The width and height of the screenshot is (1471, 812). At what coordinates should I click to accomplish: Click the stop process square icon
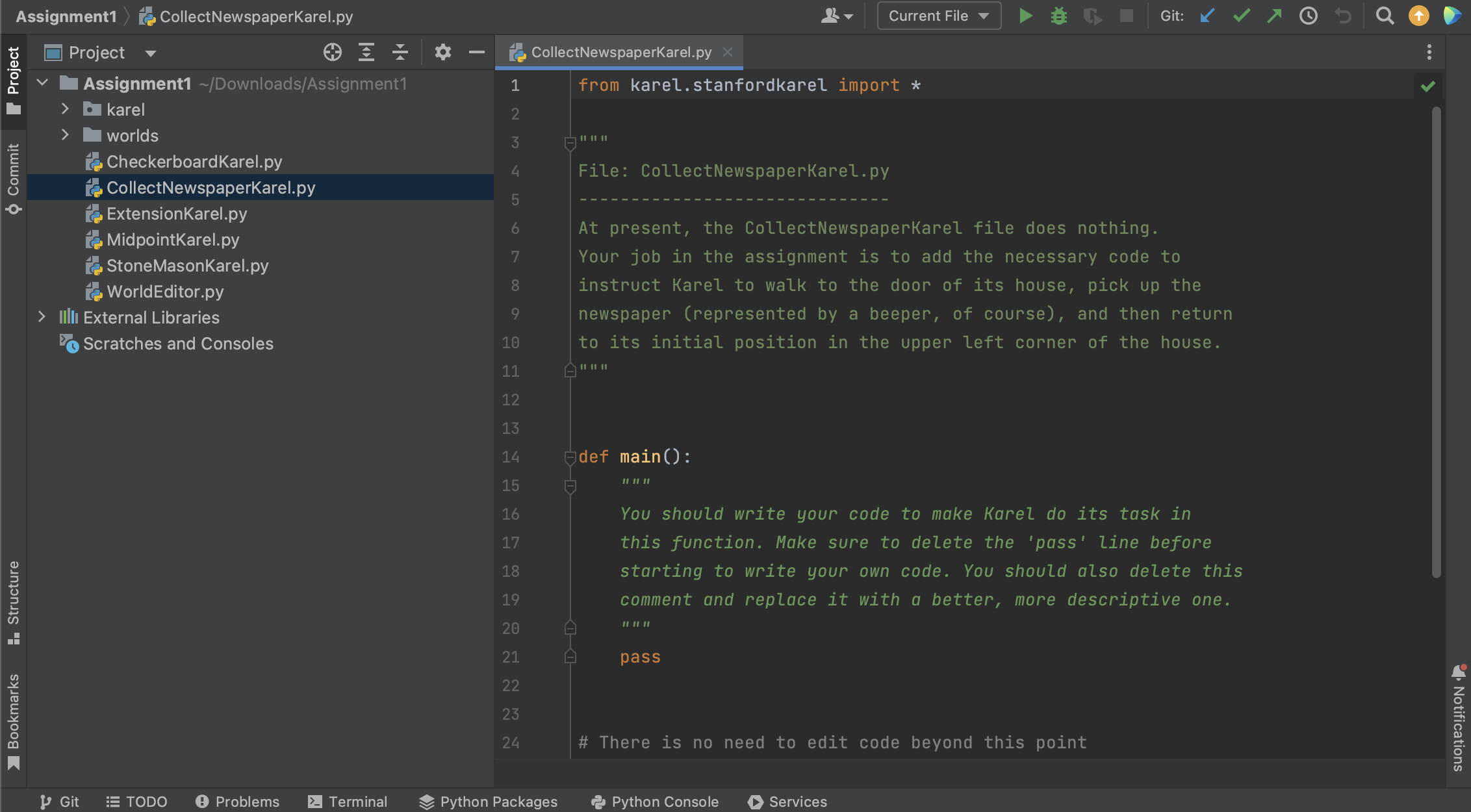[1127, 16]
